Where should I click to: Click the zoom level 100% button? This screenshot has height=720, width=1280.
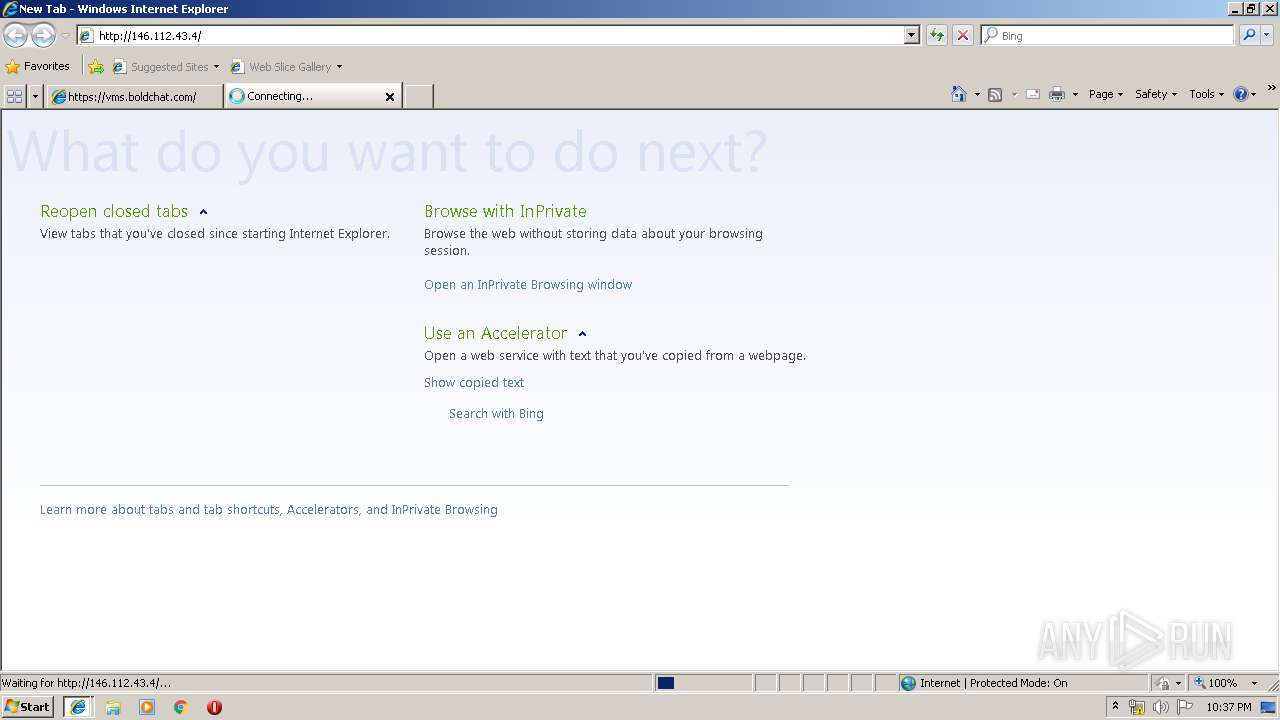[1216, 683]
